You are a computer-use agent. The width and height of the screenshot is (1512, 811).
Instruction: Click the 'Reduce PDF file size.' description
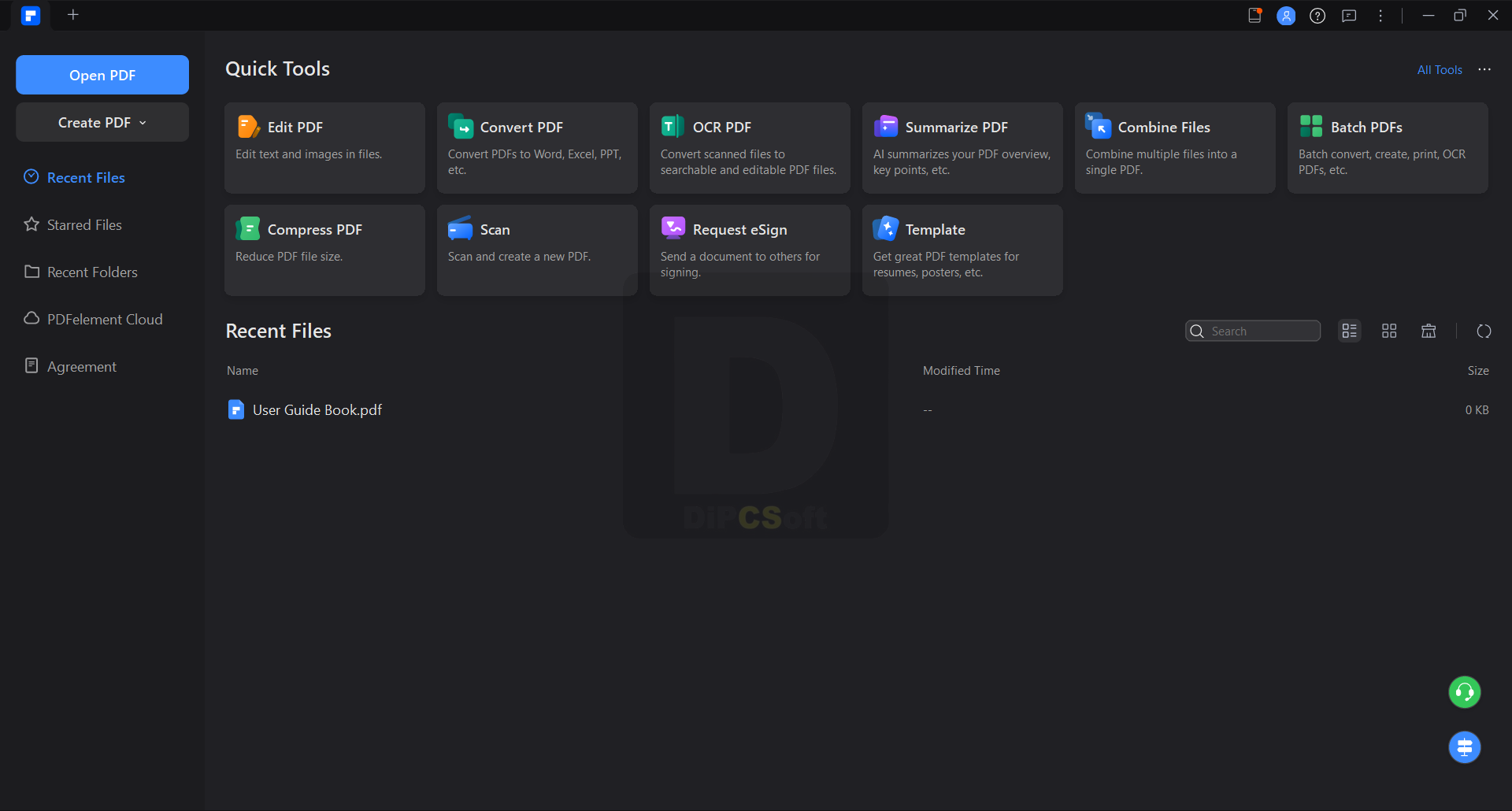289,257
